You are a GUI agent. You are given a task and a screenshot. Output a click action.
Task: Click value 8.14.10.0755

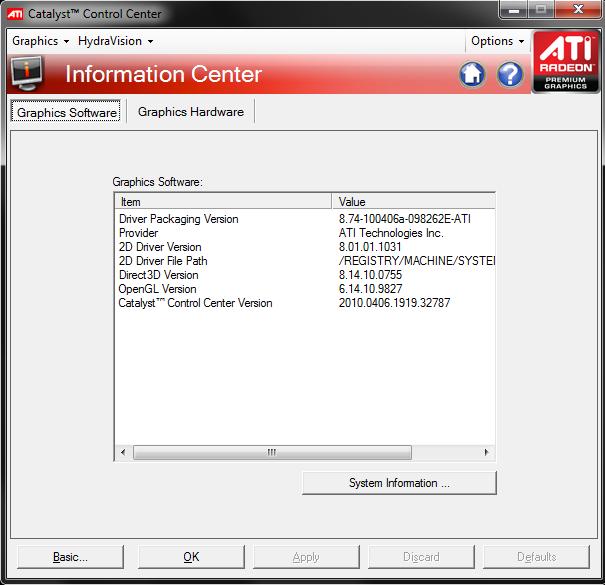(x=370, y=275)
